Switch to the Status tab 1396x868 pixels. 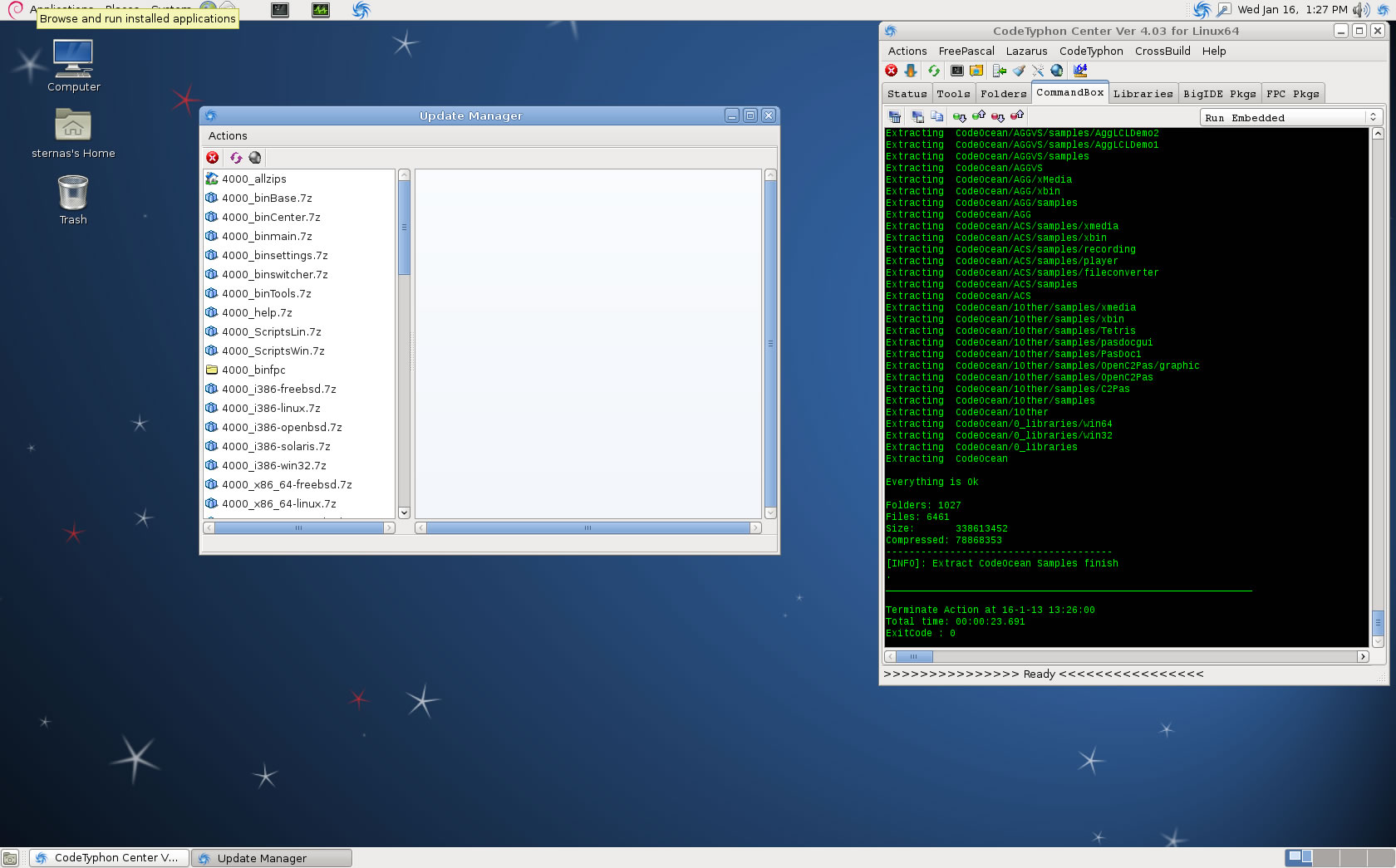click(907, 94)
